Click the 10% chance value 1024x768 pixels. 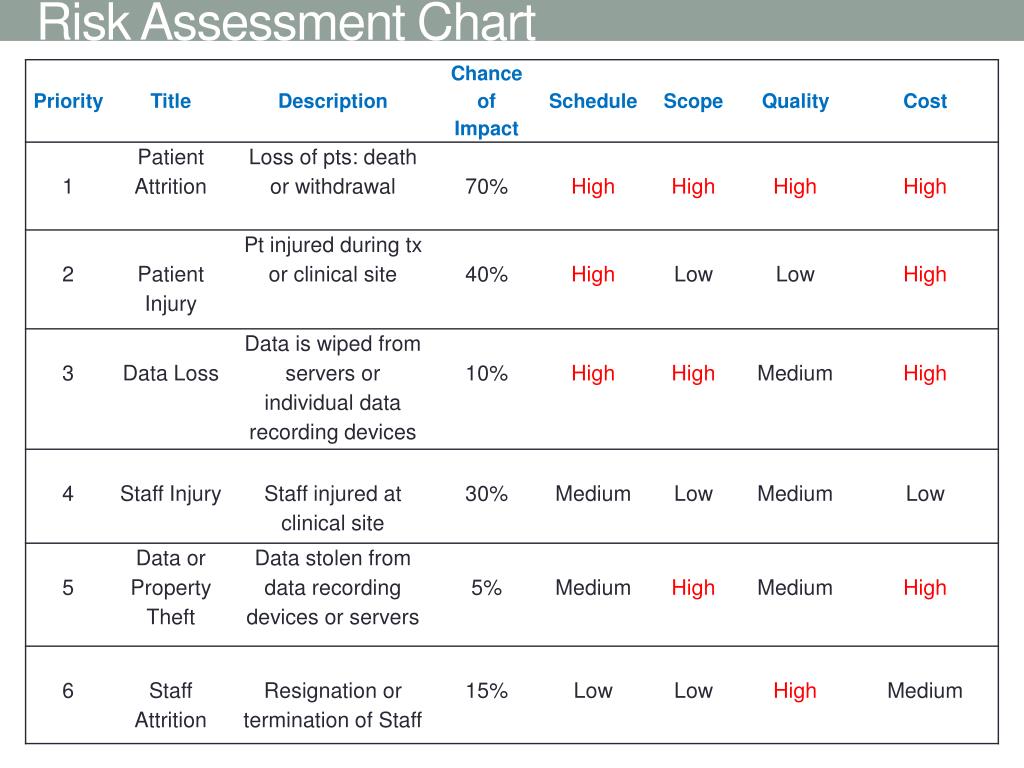[487, 374]
